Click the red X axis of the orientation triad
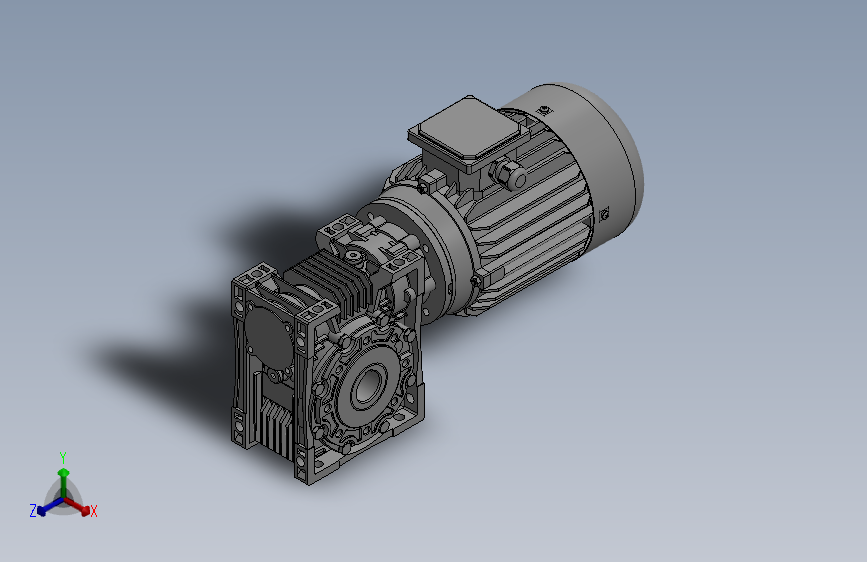Image resolution: width=867 pixels, height=562 pixels. (x=79, y=506)
